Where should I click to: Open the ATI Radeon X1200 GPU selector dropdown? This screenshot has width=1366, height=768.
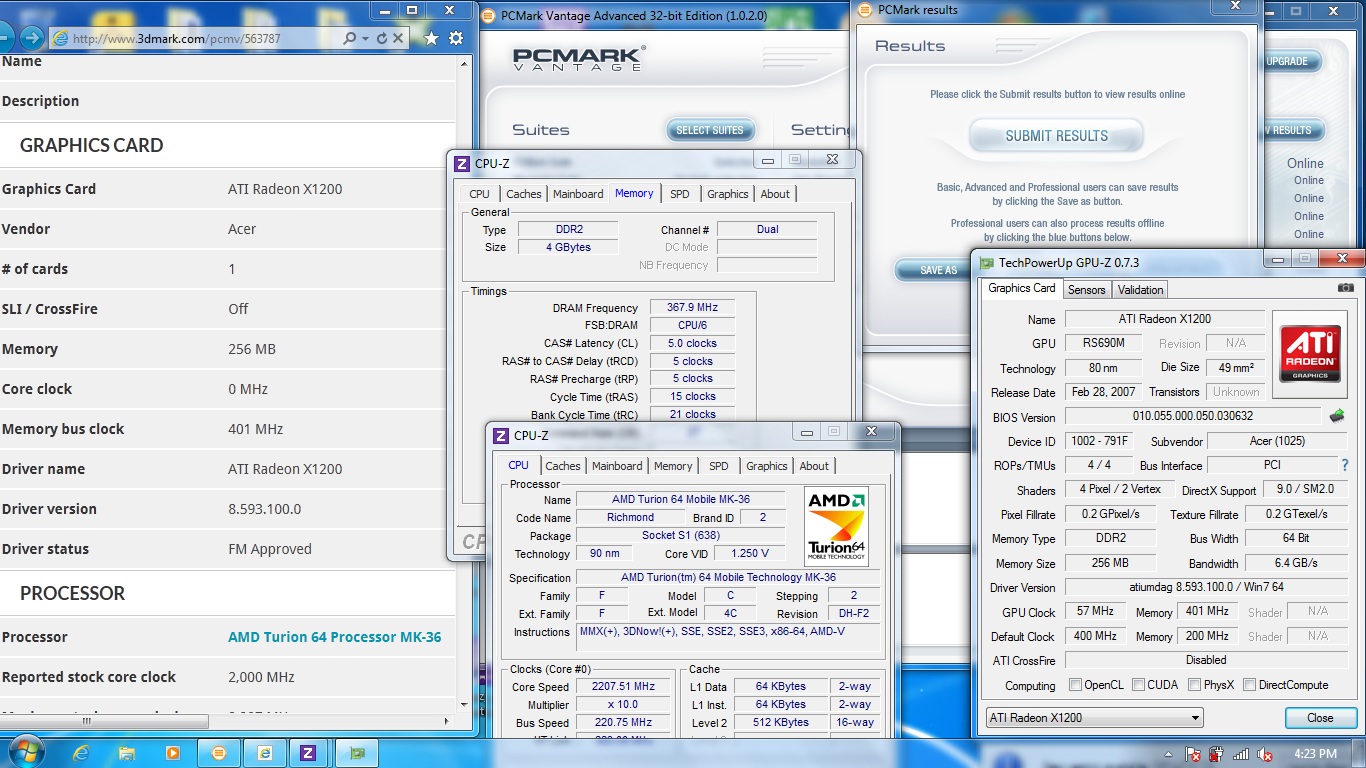point(1094,718)
